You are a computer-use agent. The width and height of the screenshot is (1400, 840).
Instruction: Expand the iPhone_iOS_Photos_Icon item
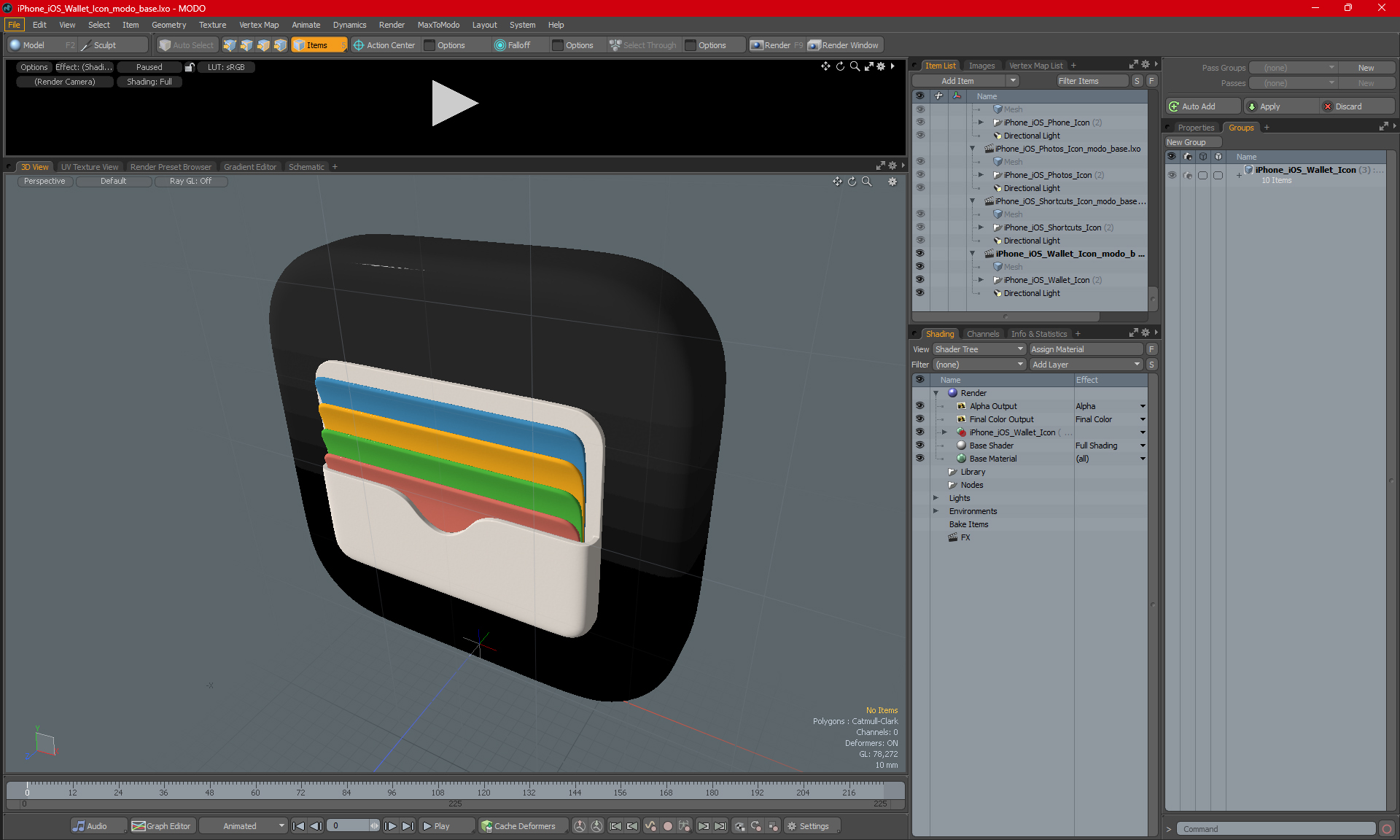(981, 175)
